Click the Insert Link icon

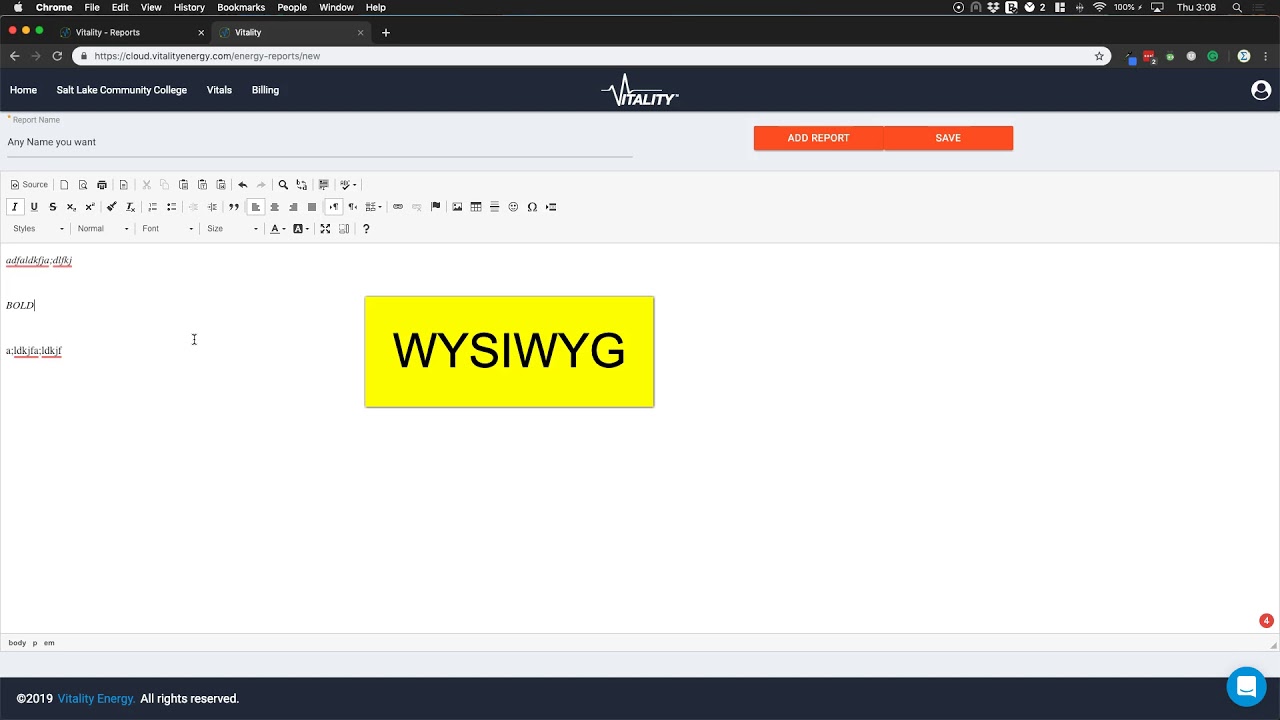tap(398, 207)
